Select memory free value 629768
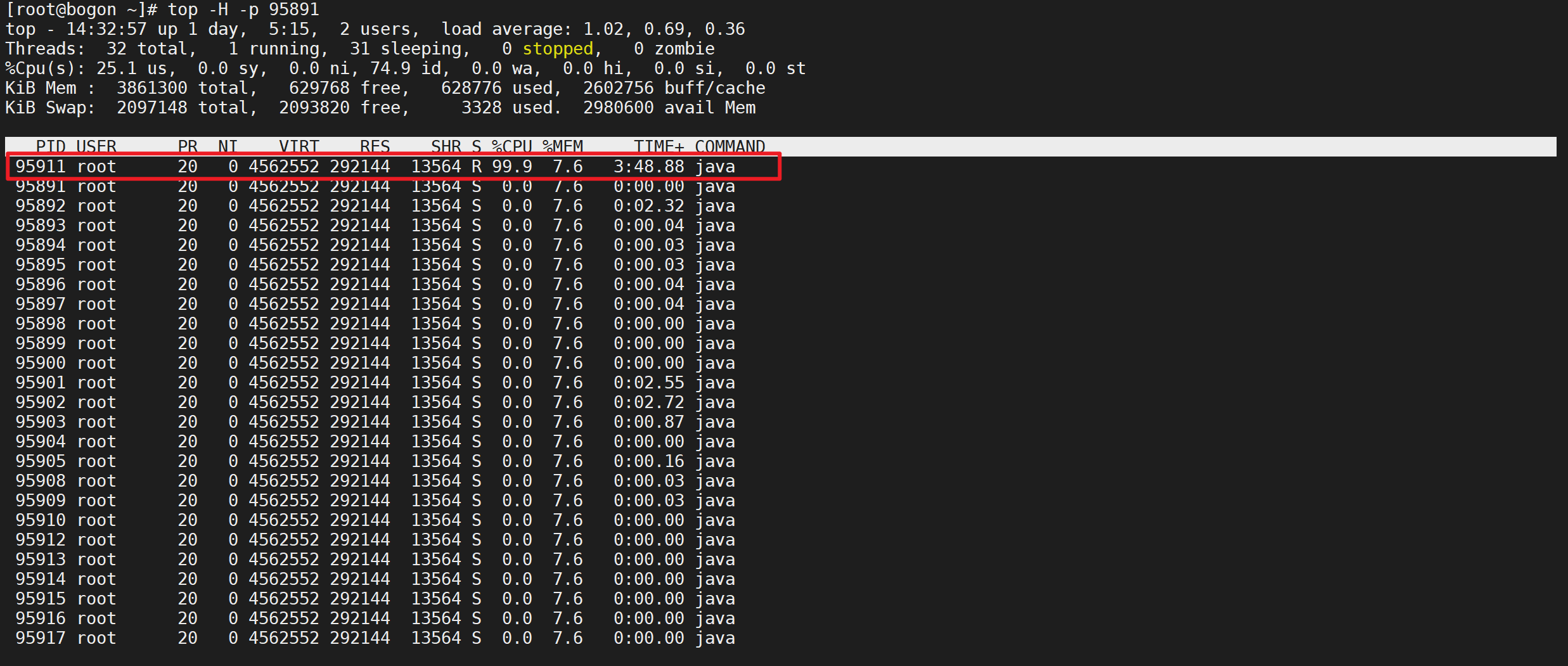Screen dimensions: 1568x666 coord(319,88)
